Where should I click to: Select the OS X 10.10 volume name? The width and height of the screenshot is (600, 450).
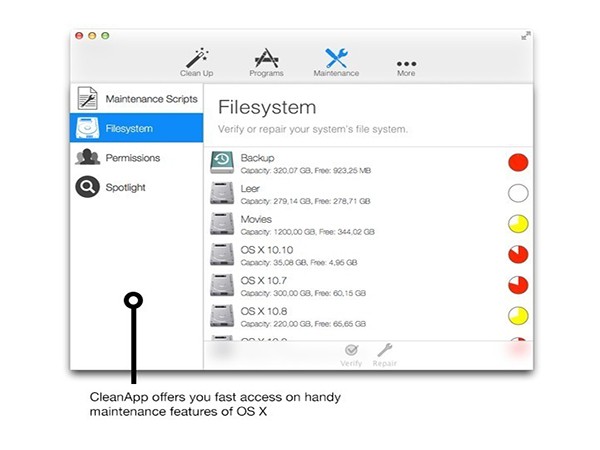[x=267, y=250]
